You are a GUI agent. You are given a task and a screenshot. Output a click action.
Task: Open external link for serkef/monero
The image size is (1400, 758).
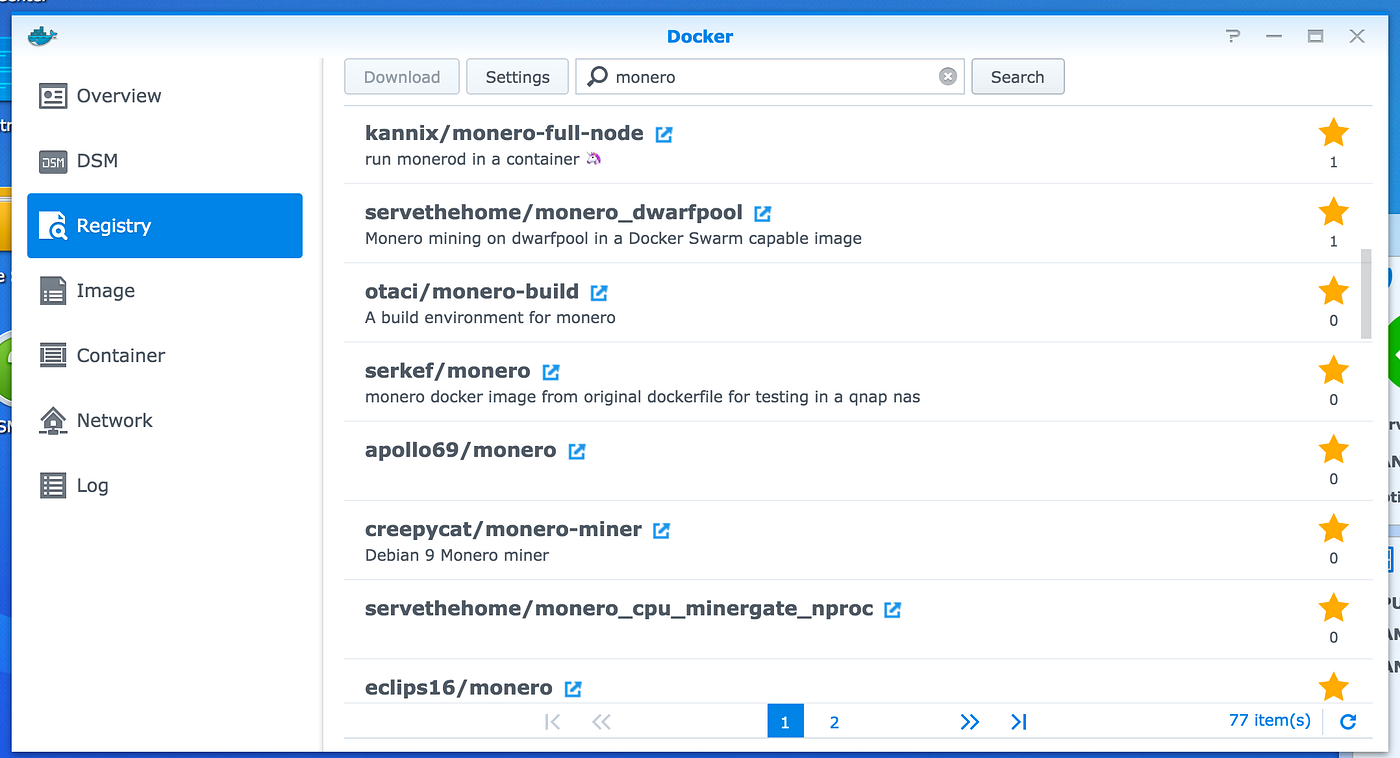pos(551,372)
